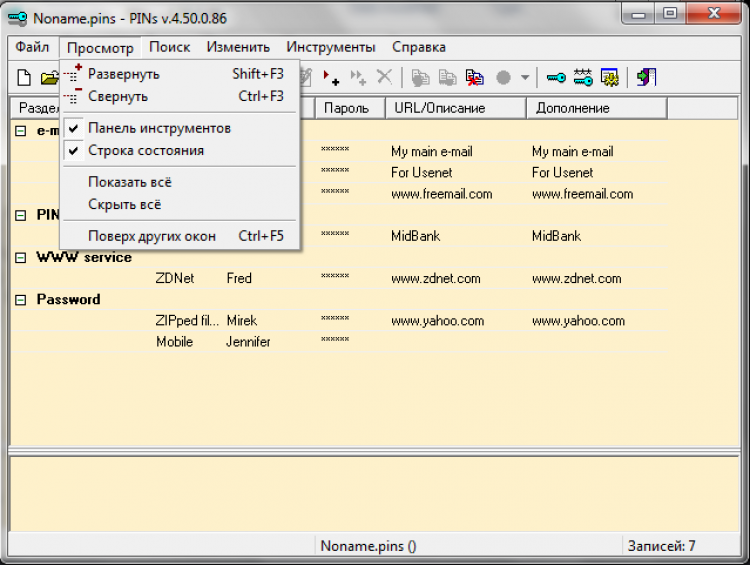Click the horizontal splitter above the notes pane
750x565 pixels.
pos(375,452)
